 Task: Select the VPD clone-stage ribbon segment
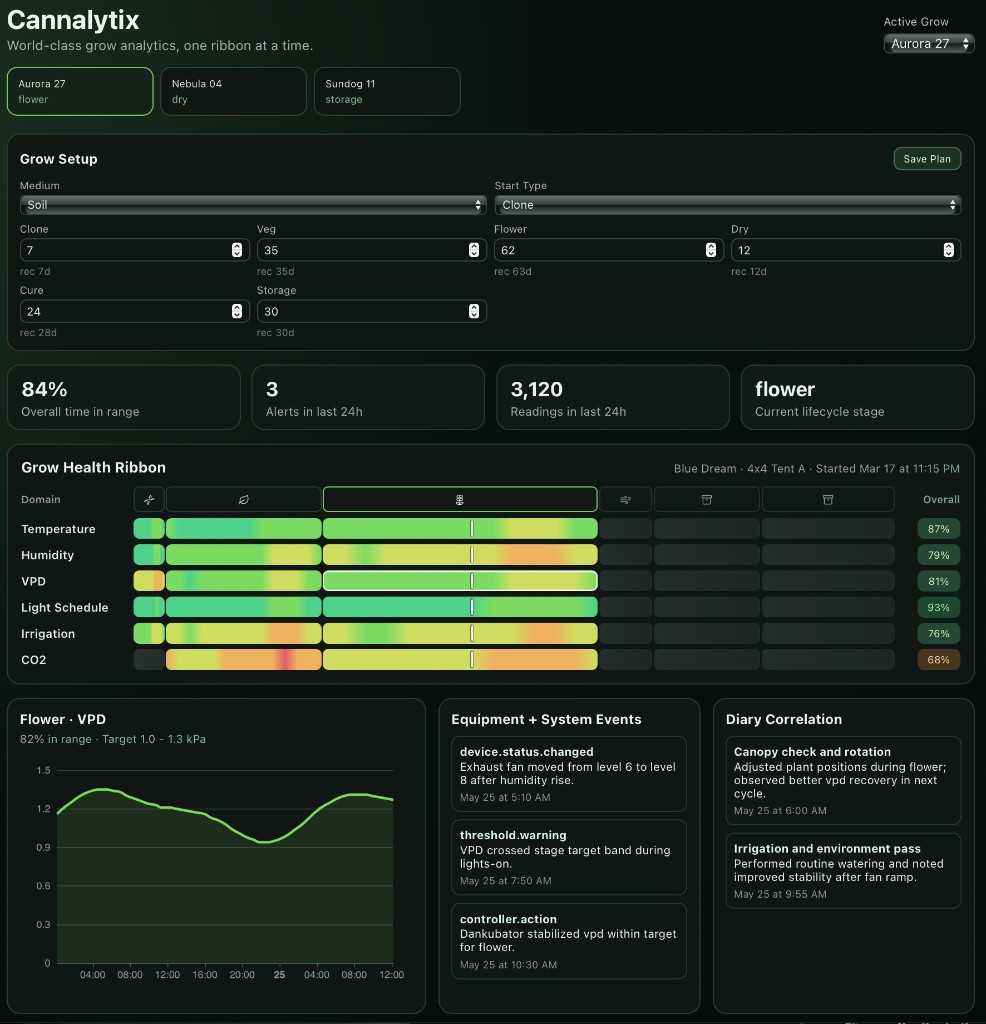pos(149,581)
